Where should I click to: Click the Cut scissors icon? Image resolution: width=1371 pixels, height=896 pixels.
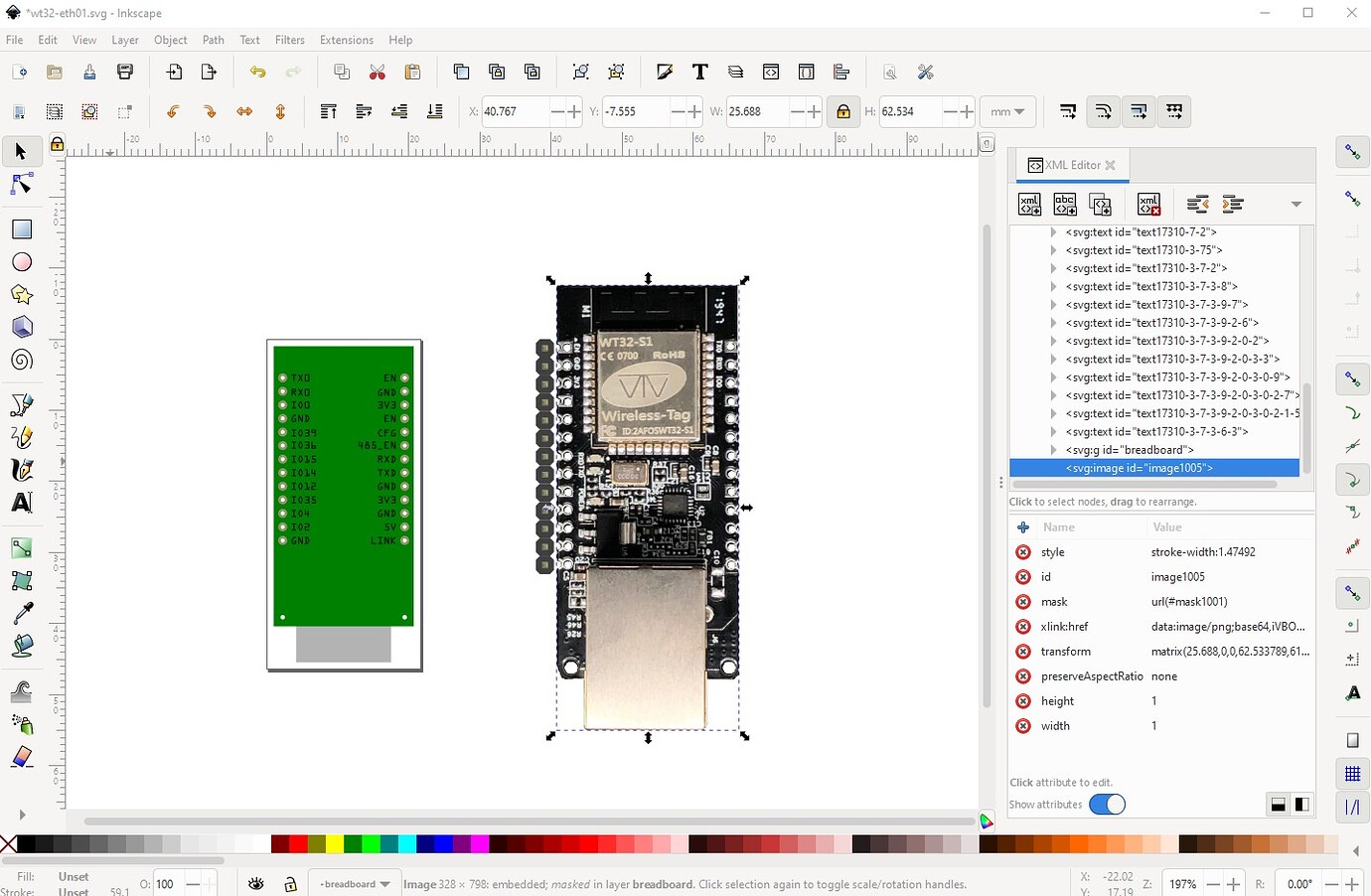[378, 72]
